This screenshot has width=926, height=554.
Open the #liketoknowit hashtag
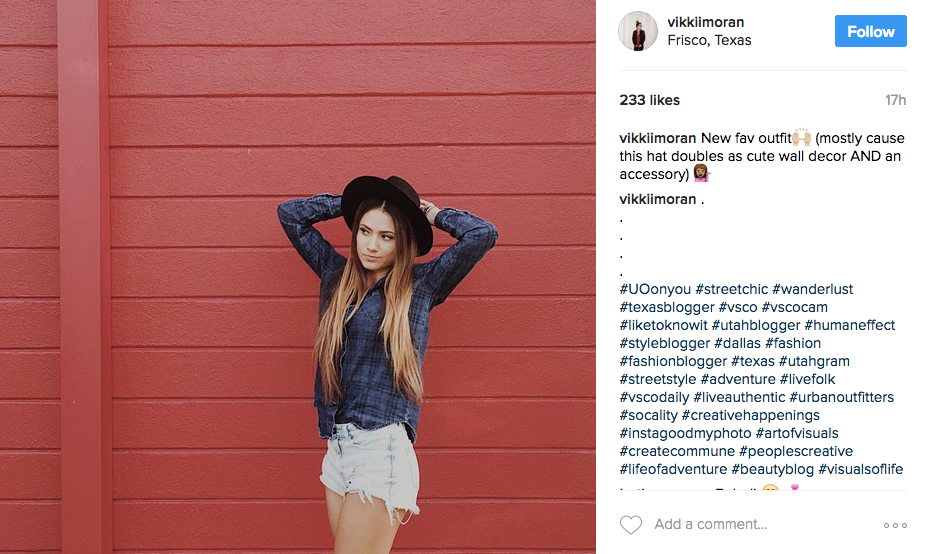663,325
